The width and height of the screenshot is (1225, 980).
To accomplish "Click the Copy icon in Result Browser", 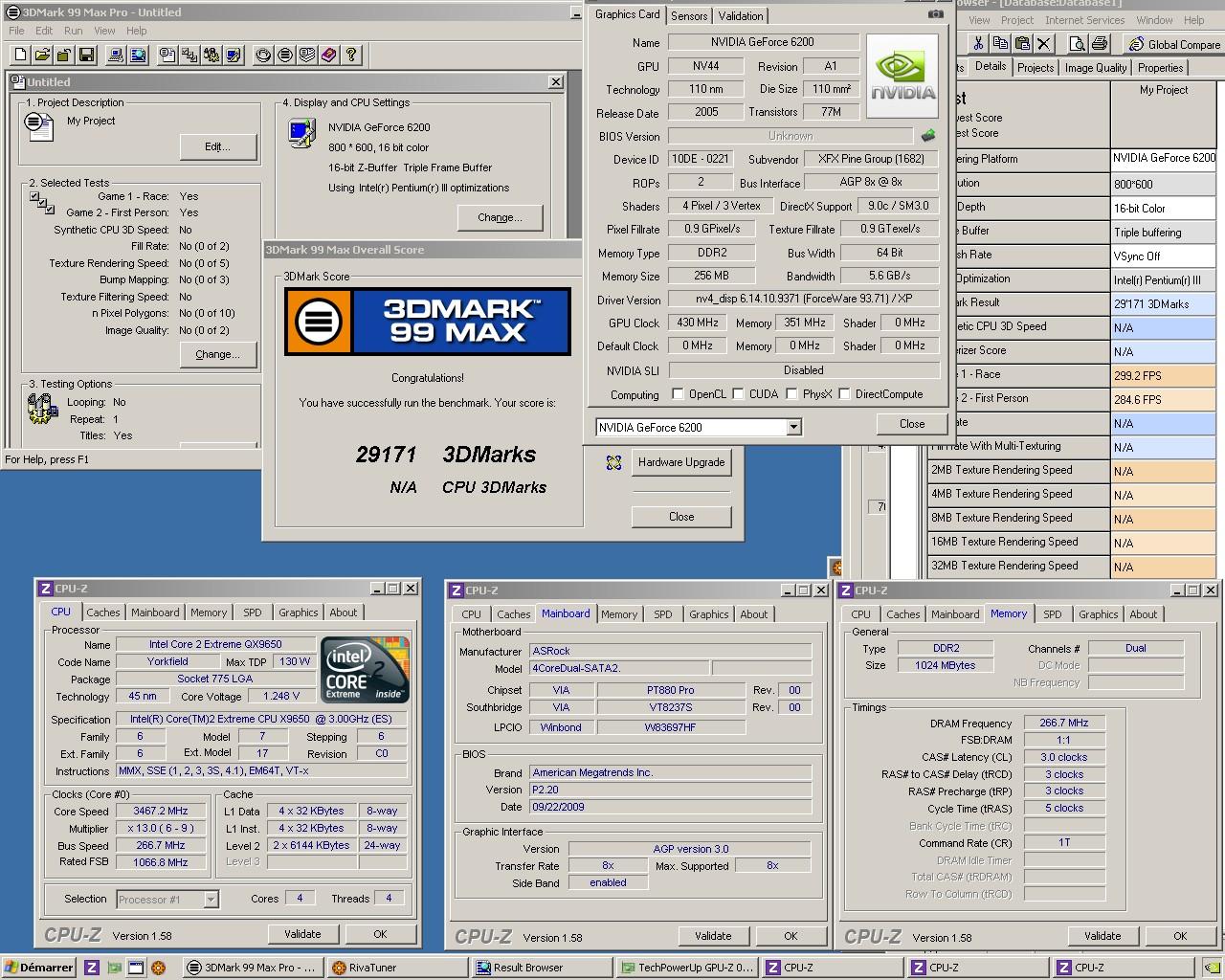I will pyautogui.click(x=1000, y=43).
